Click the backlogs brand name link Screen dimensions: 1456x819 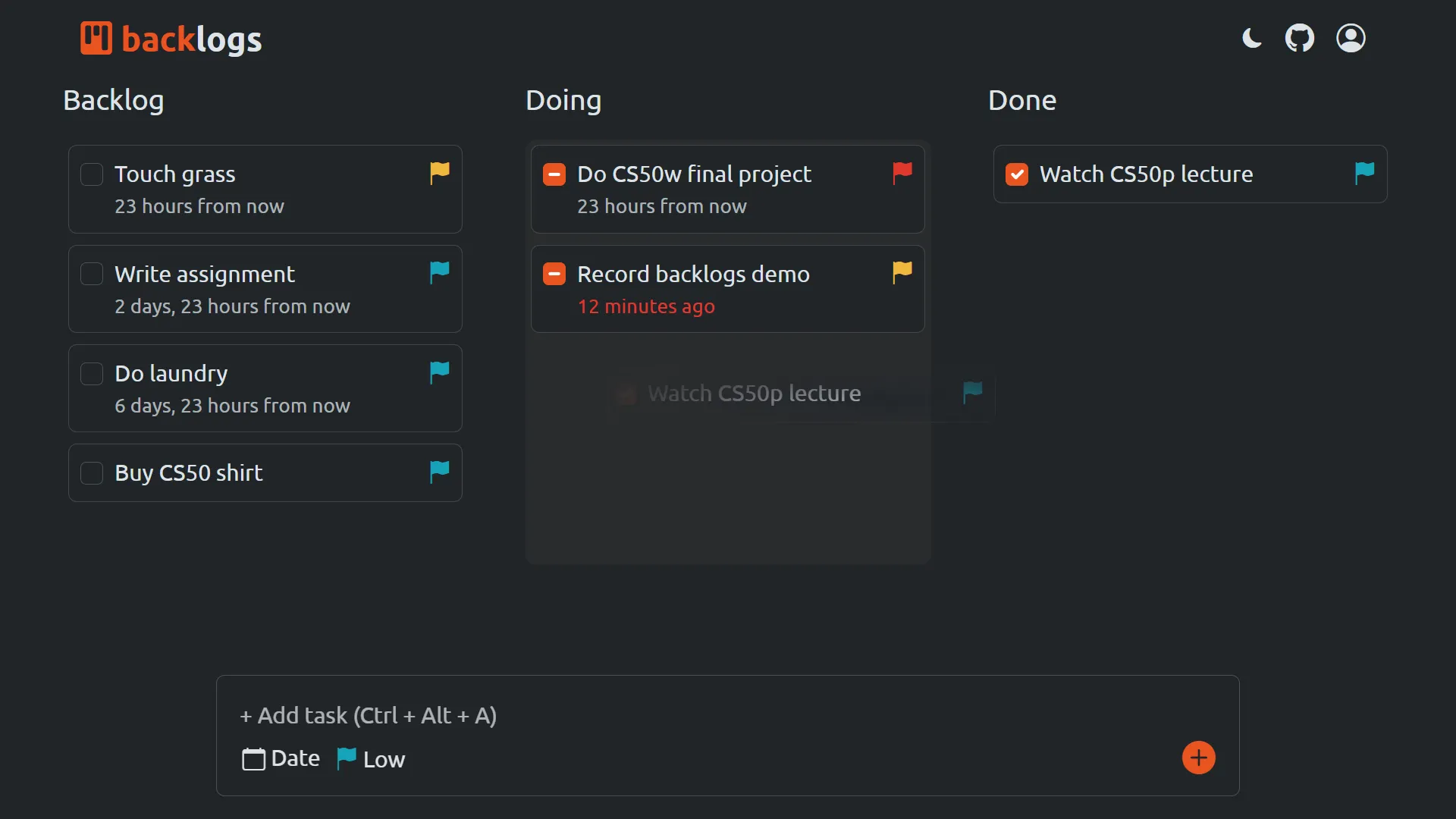click(x=192, y=39)
